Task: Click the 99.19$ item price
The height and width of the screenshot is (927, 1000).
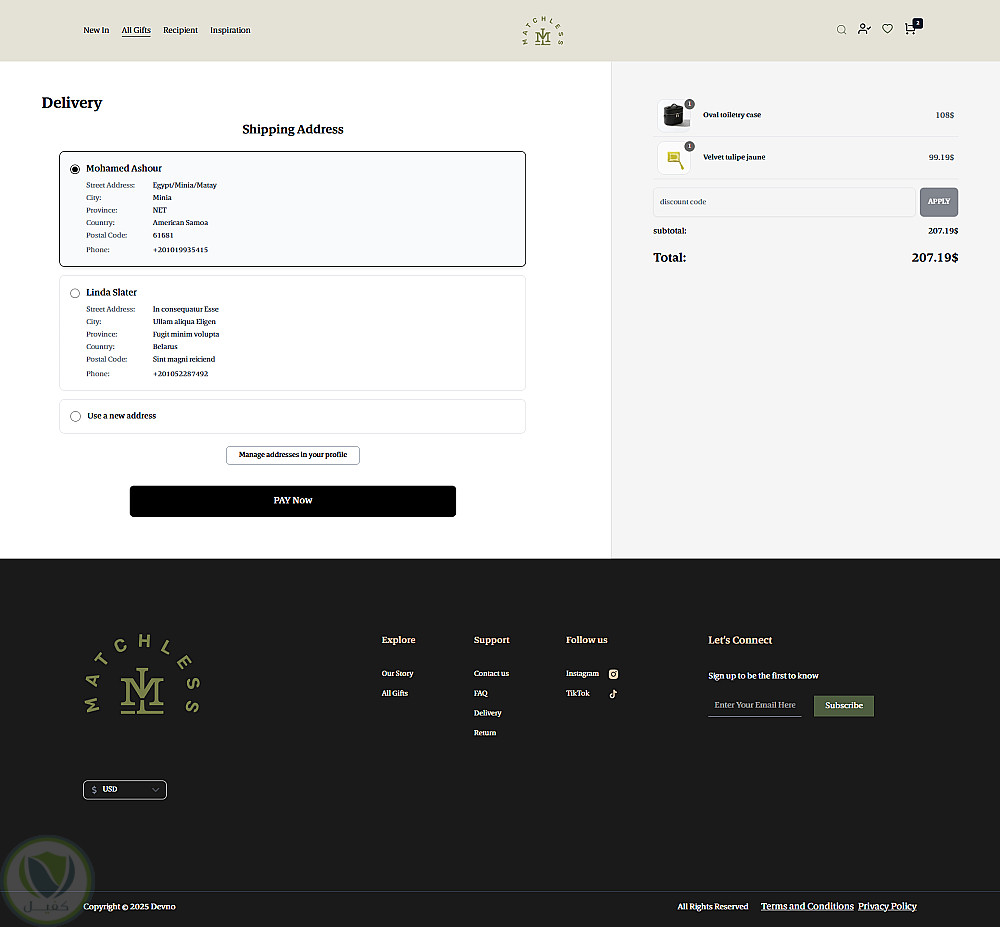Action: pyautogui.click(x=941, y=157)
